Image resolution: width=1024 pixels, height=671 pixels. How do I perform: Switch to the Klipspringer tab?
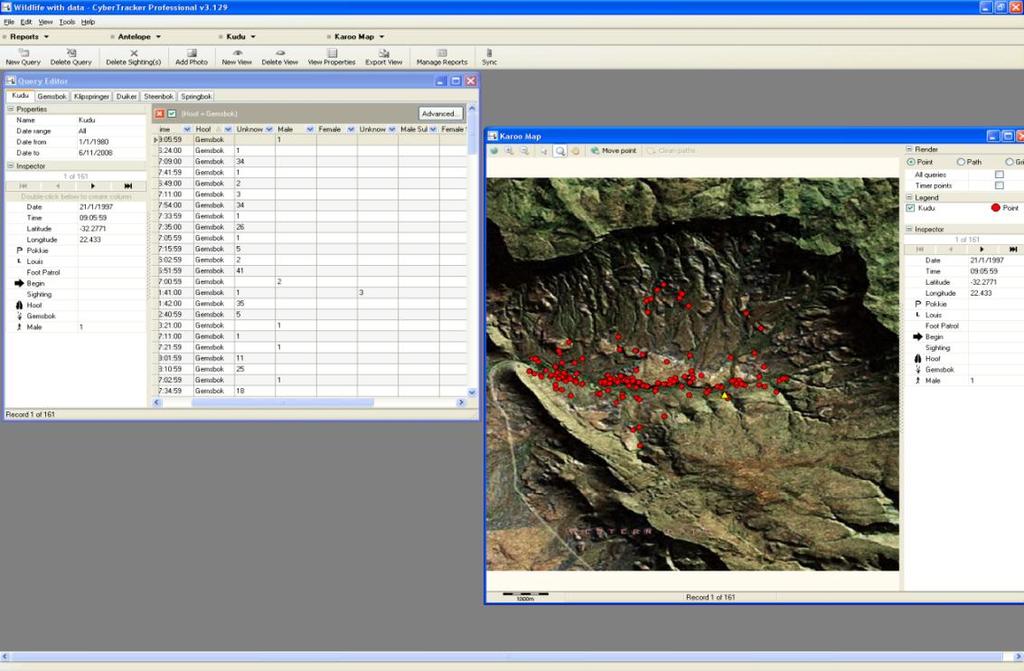(91, 97)
